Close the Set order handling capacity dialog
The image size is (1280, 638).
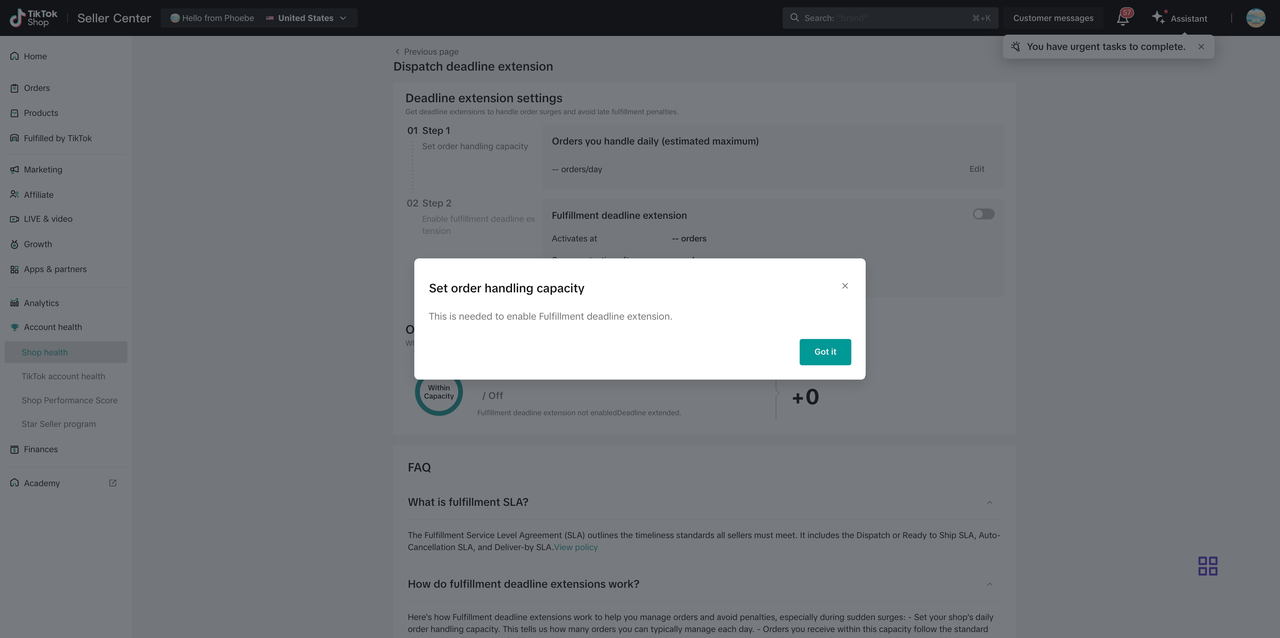pyautogui.click(x=845, y=286)
